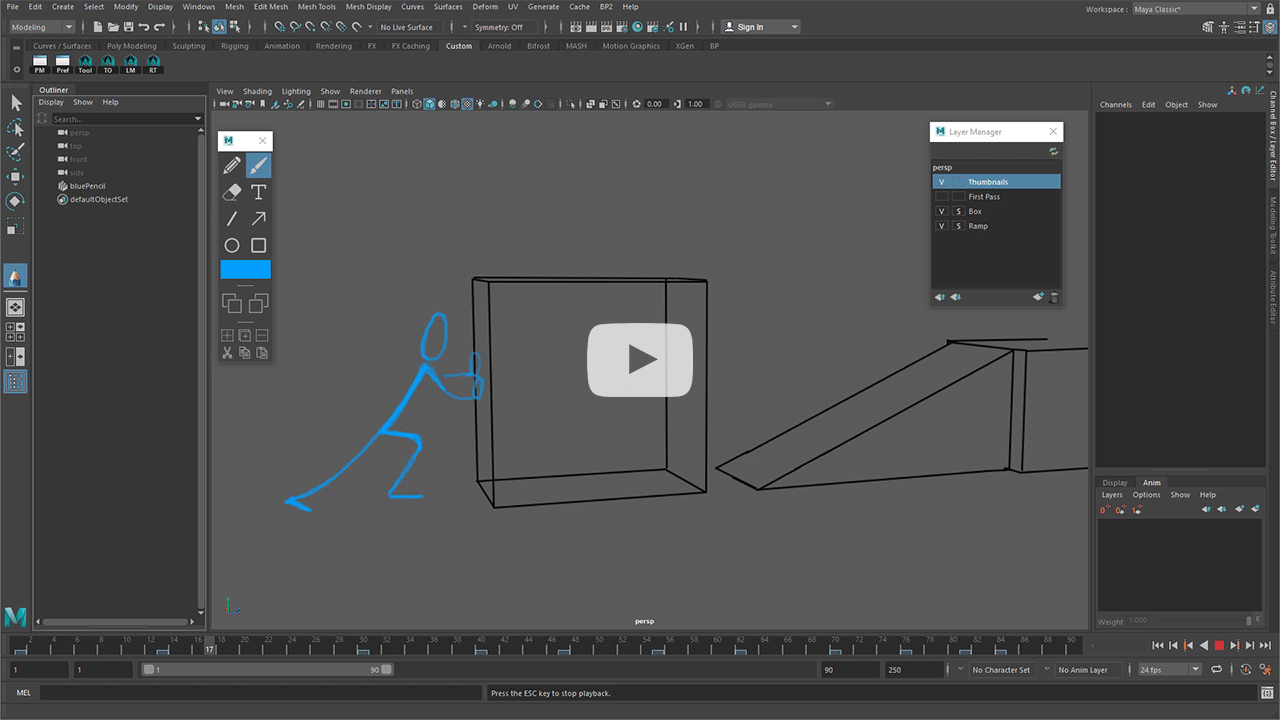The image size is (1280, 720).
Task: Click the blue color swatch
Action: tap(245, 270)
